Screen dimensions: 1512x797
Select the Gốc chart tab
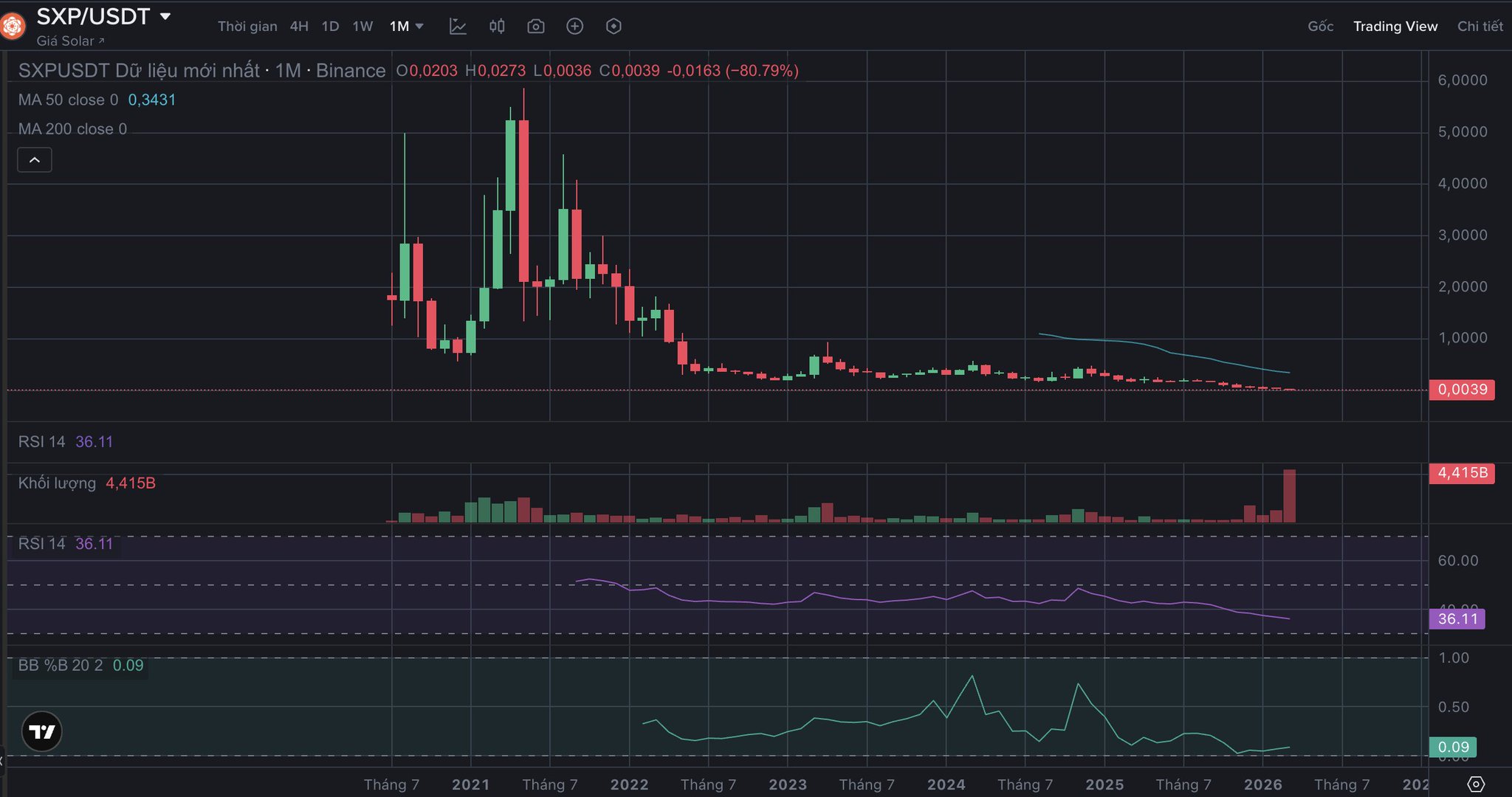(x=1320, y=27)
